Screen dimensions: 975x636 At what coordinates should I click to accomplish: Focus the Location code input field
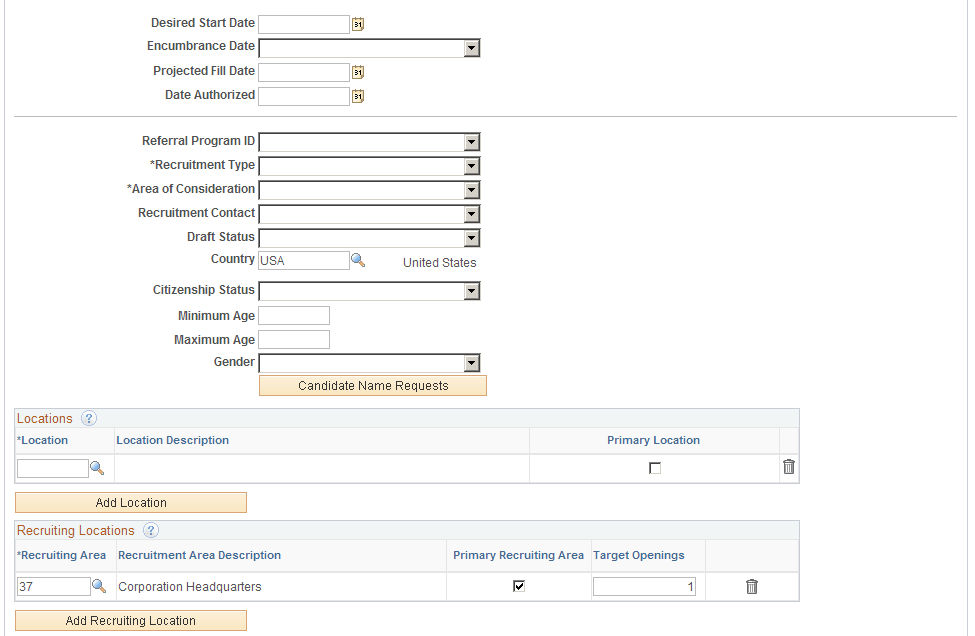(53, 468)
